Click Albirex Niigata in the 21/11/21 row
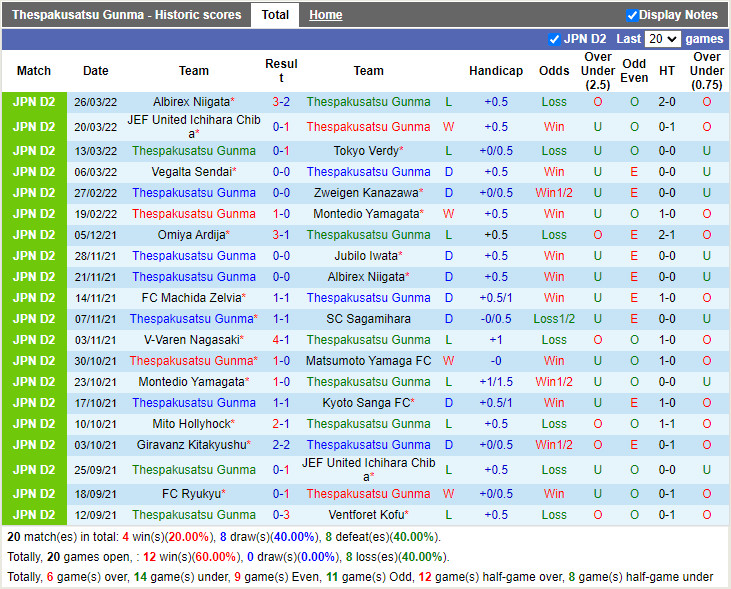This screenshot has width=731, height=589. tap(366, 277)
